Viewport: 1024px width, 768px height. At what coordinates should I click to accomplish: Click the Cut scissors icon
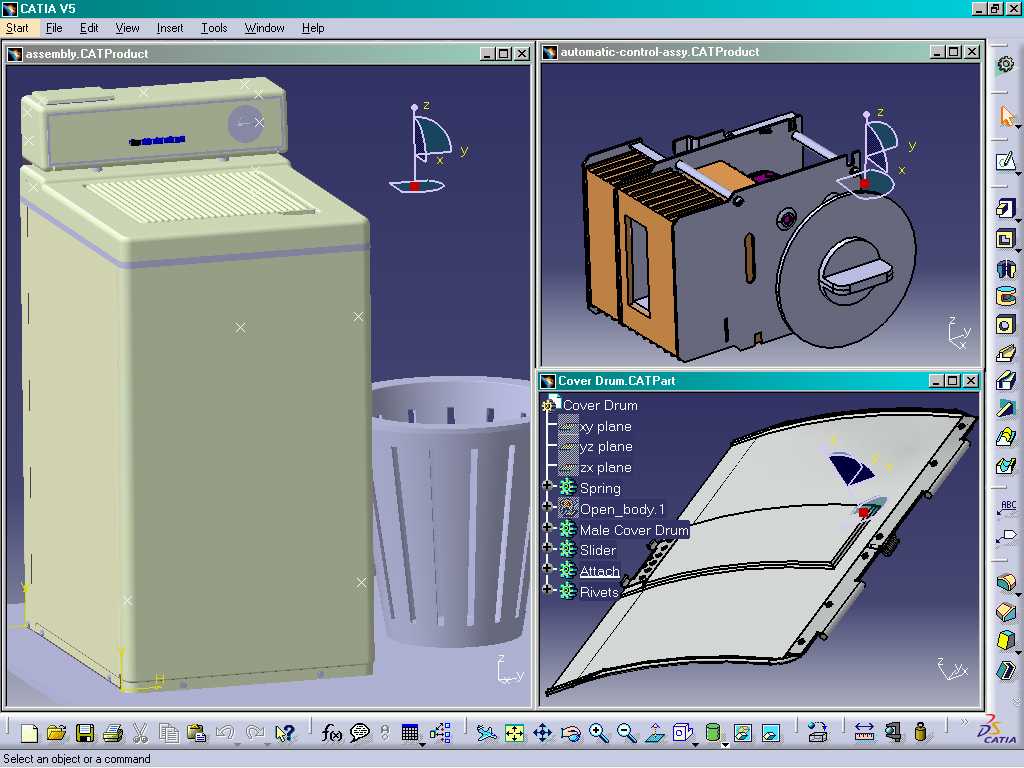point(140,733)
